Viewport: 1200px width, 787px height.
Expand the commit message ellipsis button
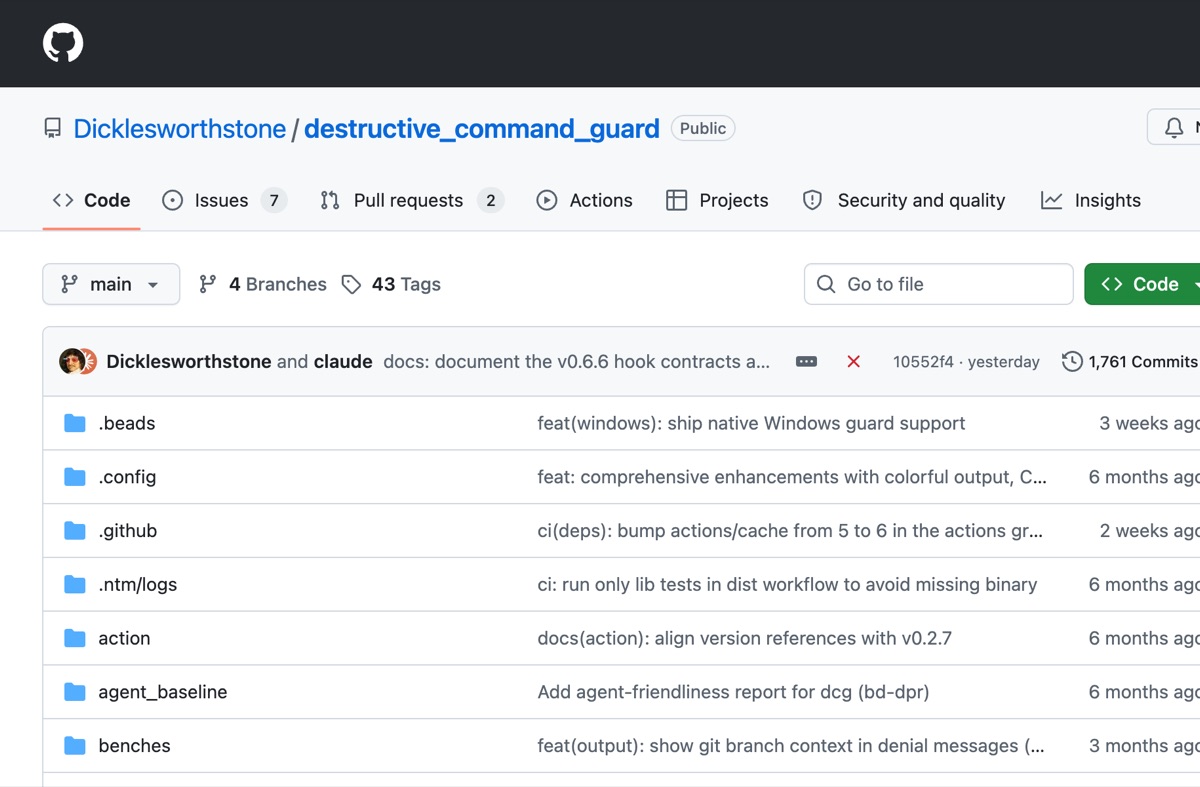806,362
